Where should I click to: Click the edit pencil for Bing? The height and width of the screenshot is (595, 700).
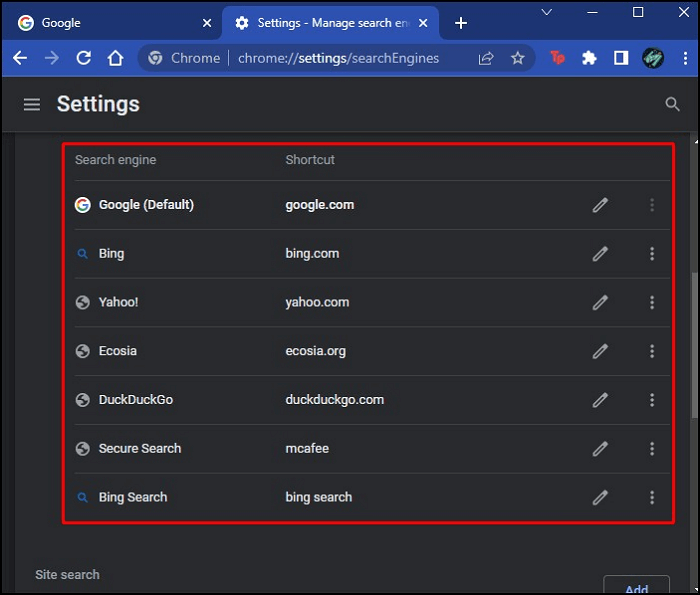pos(600,254)
